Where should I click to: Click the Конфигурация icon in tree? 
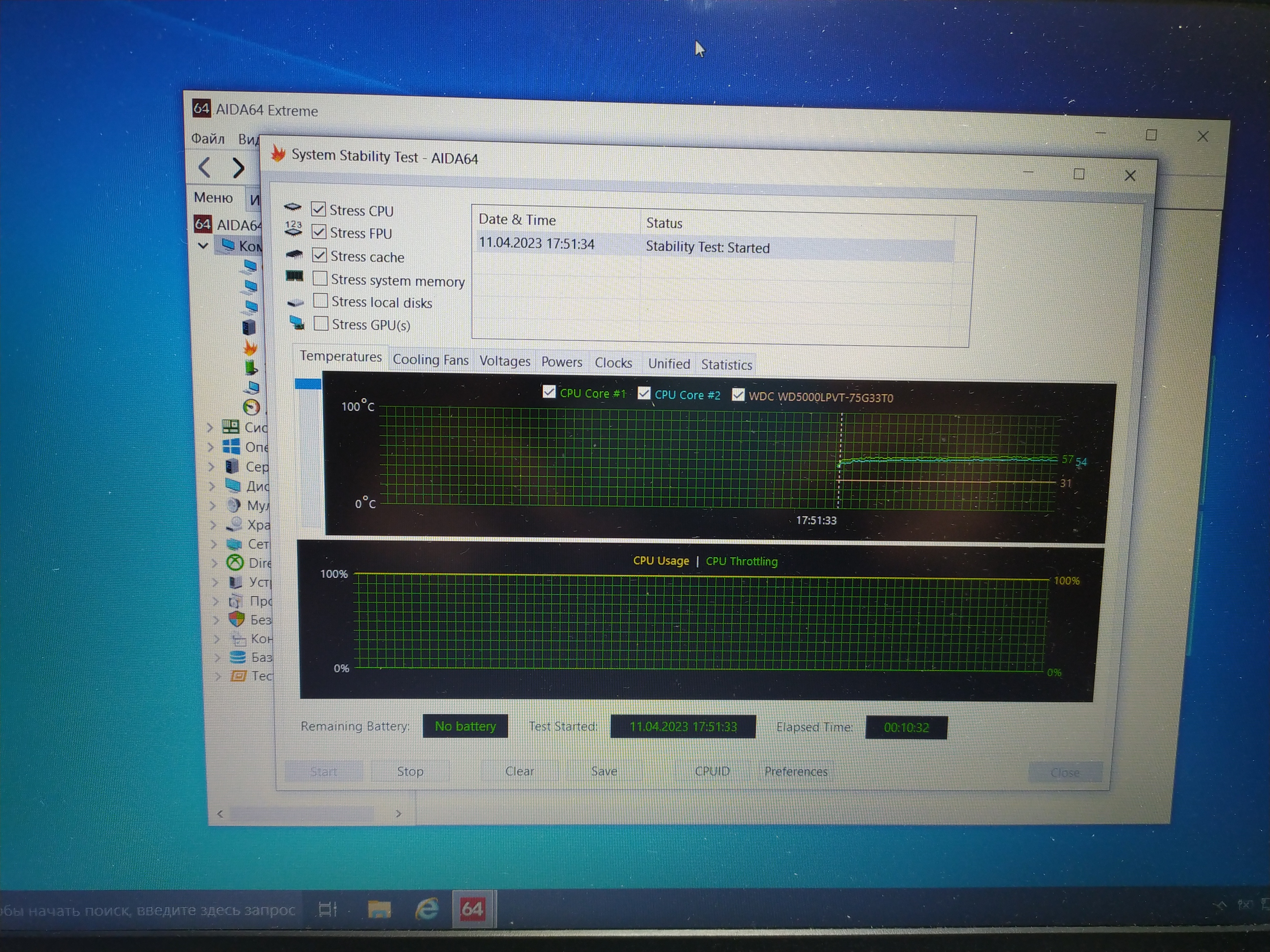(x=238, y=638)
